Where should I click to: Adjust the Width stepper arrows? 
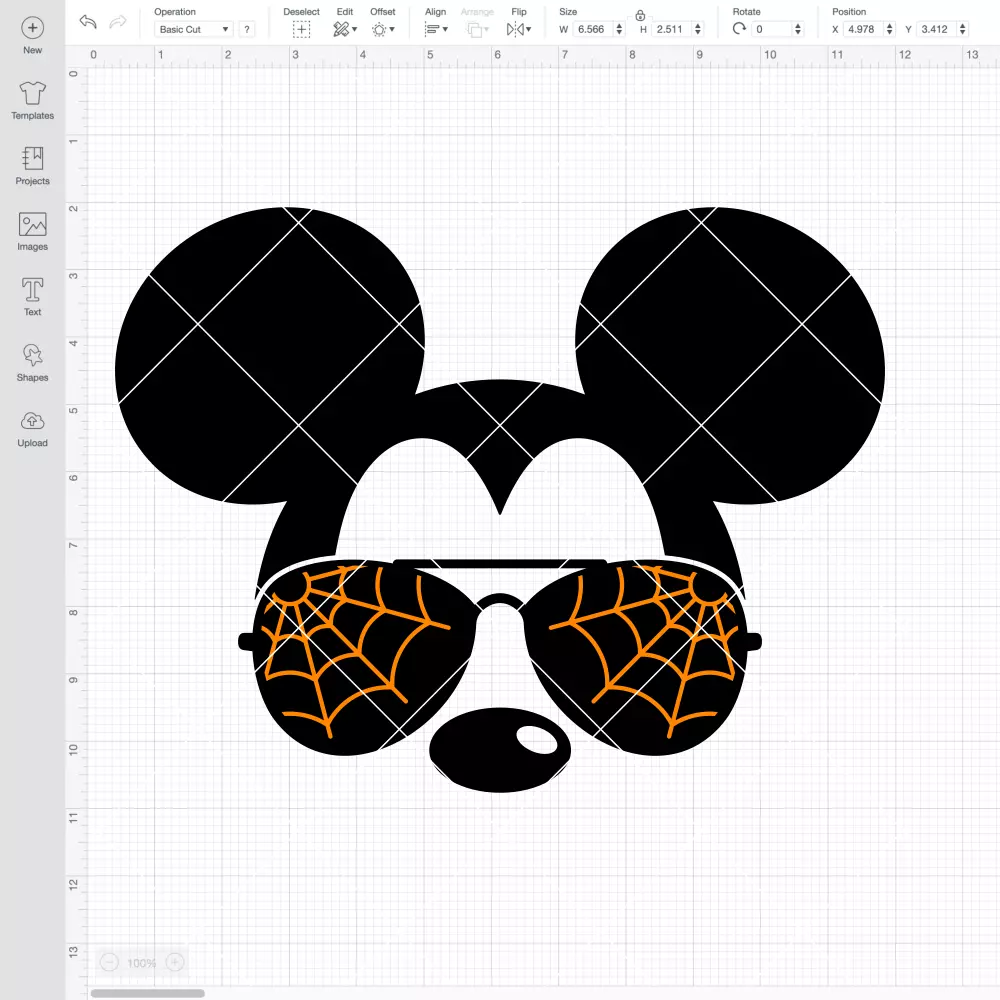tap(619, 29)
